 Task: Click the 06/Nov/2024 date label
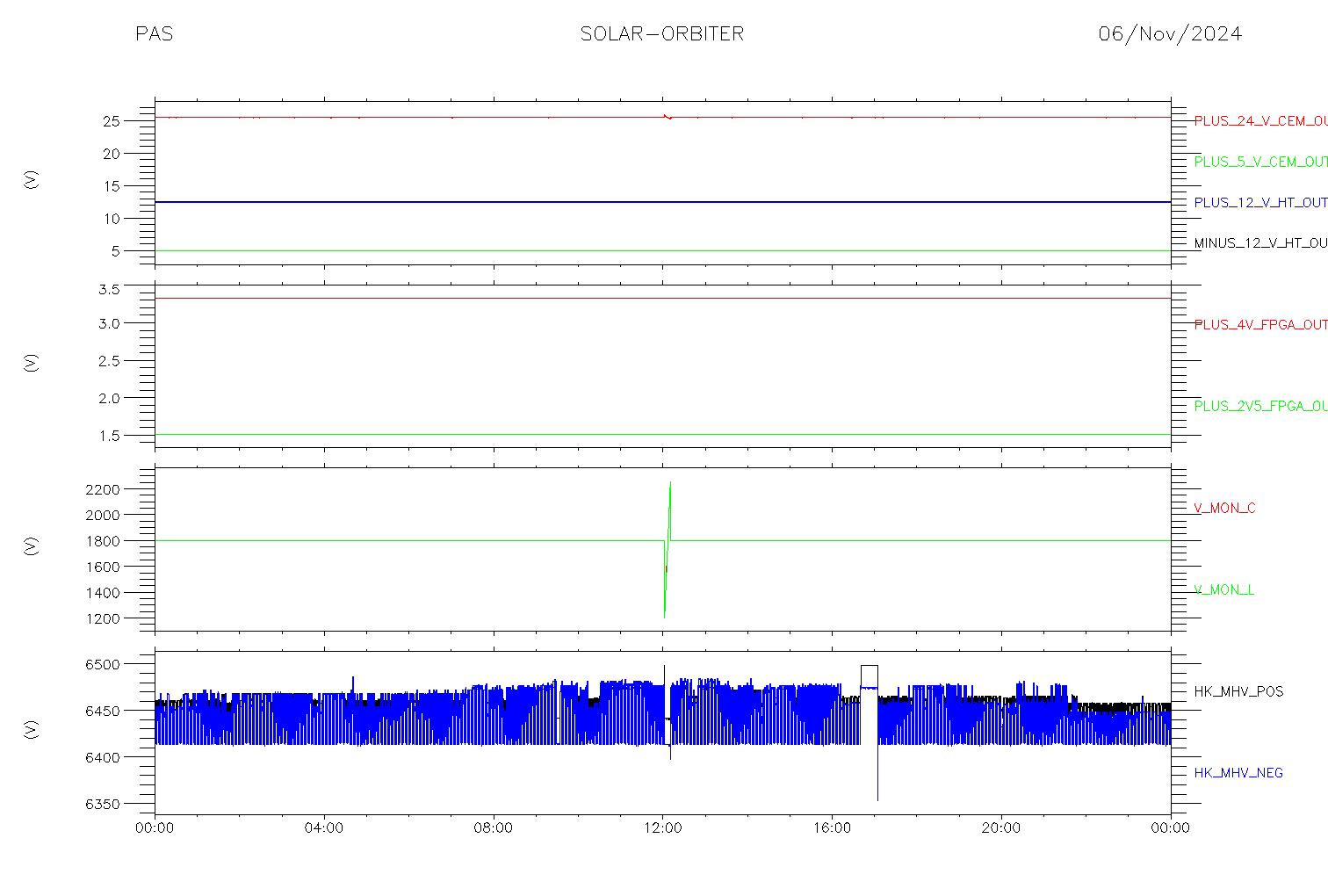[x=1170, y=33]
